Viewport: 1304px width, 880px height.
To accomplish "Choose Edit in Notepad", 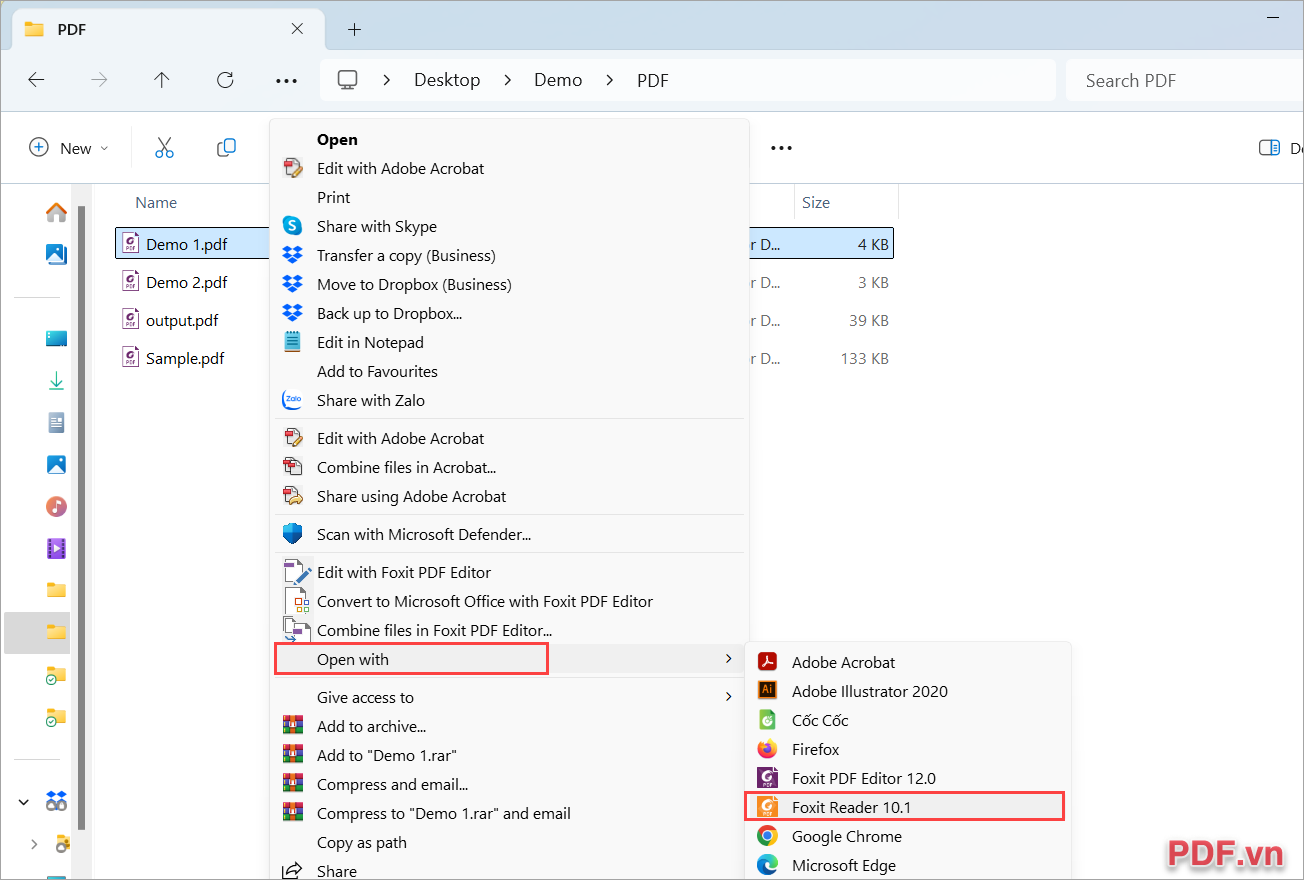I will [370, 342].
